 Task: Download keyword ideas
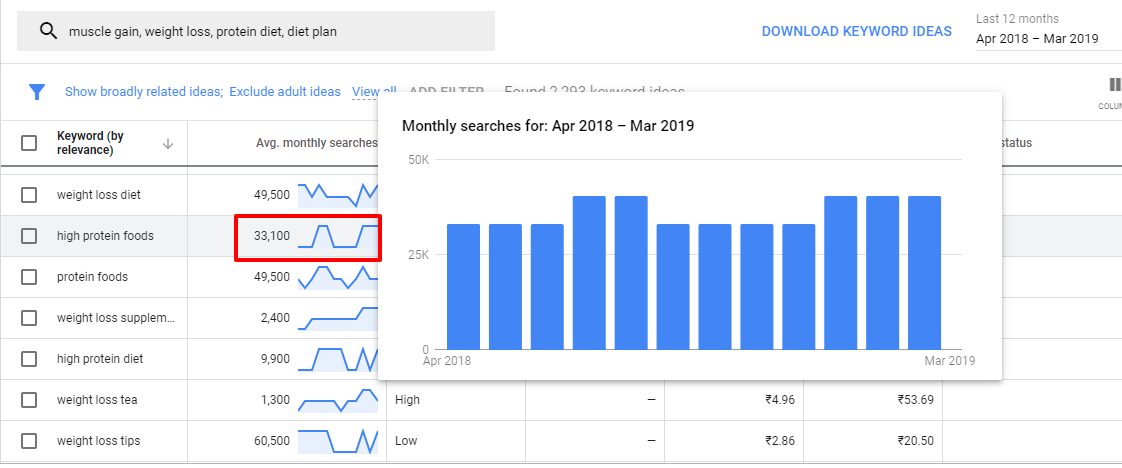click(x=857, y=31)
